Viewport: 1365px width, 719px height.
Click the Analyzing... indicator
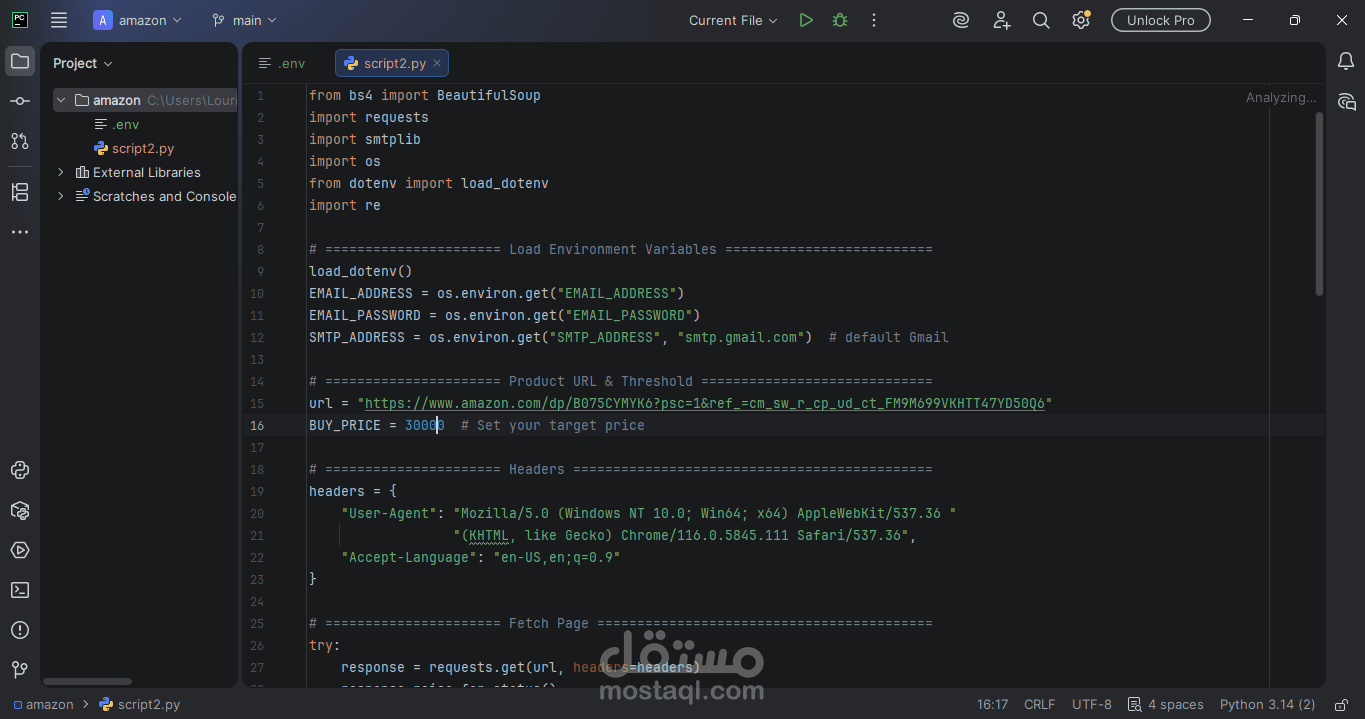1281,97
